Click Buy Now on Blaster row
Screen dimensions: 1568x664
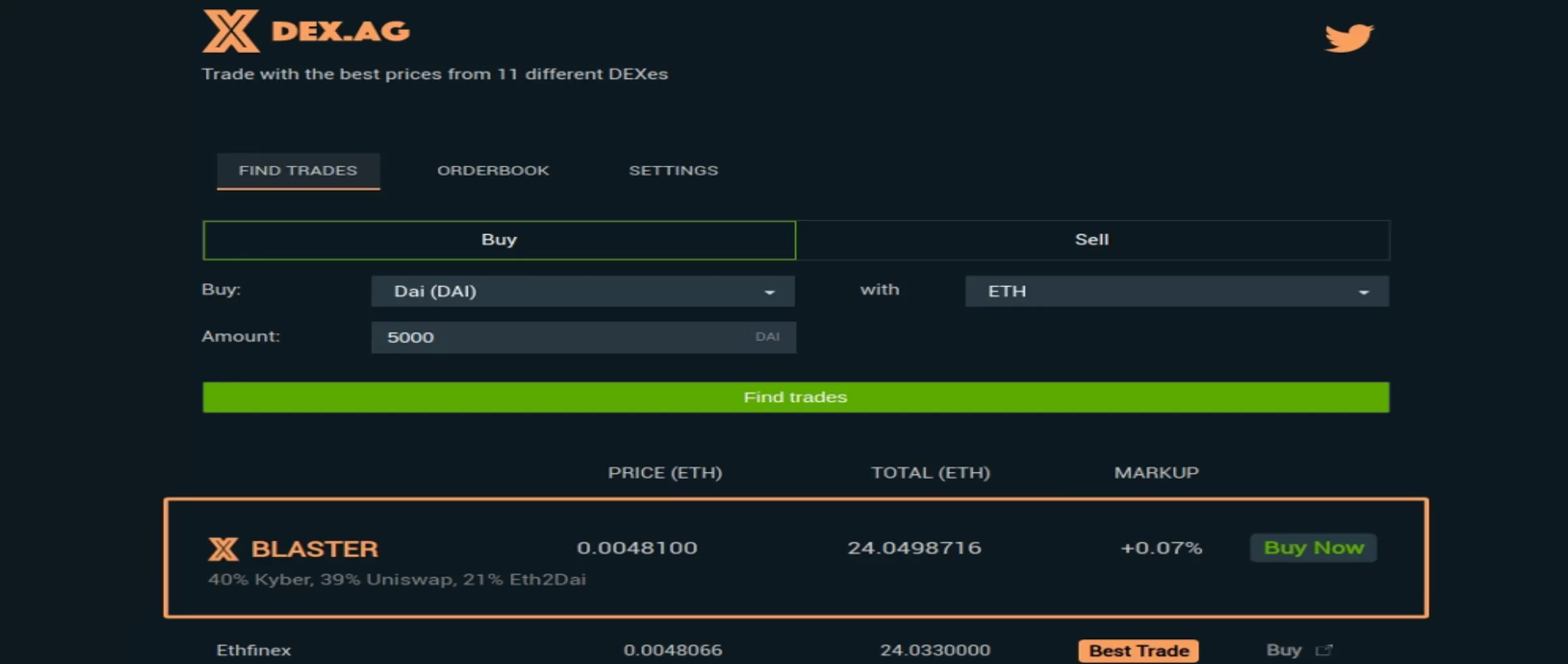(x=1313, y=548)
